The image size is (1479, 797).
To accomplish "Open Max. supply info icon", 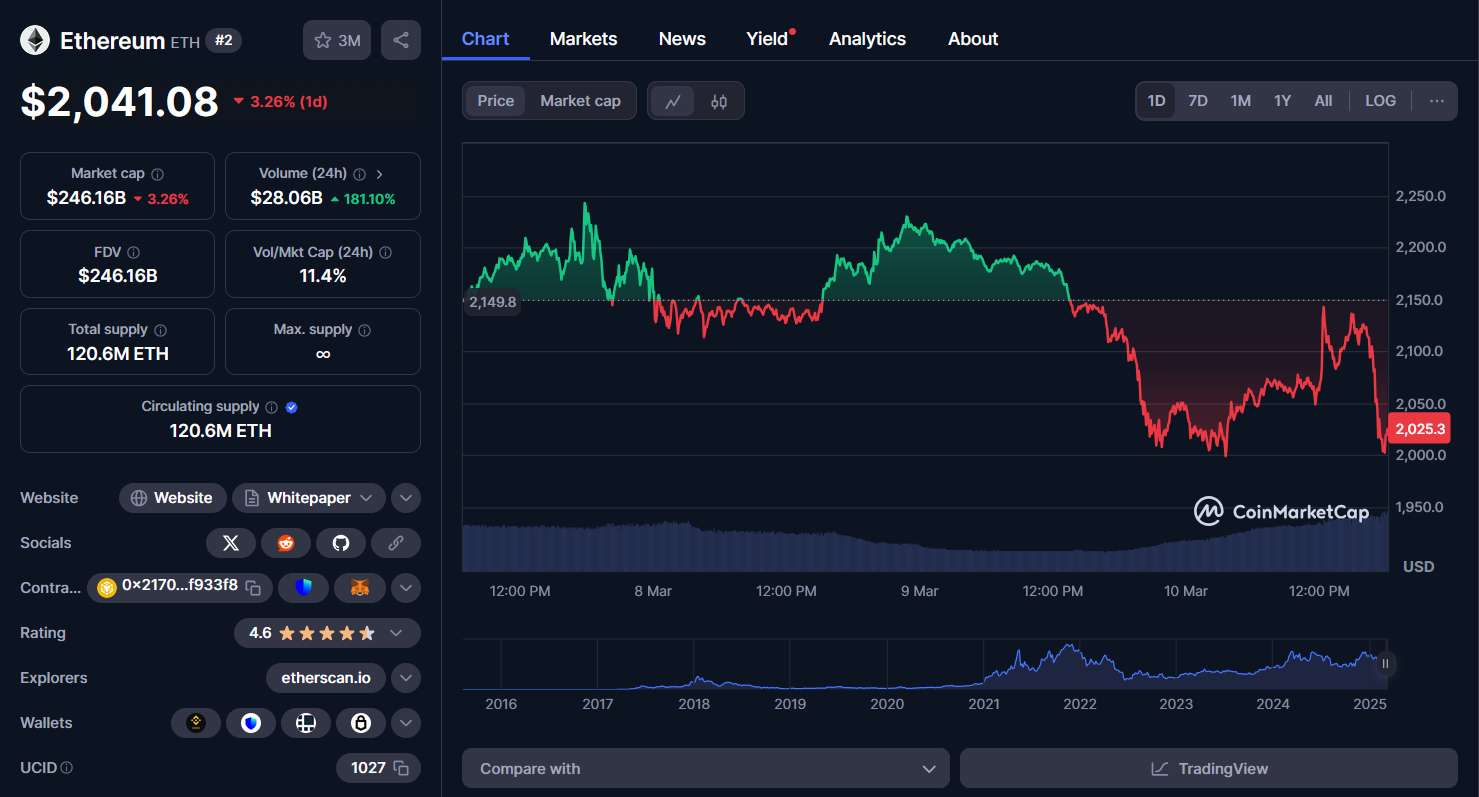I will tap(364, 330).
